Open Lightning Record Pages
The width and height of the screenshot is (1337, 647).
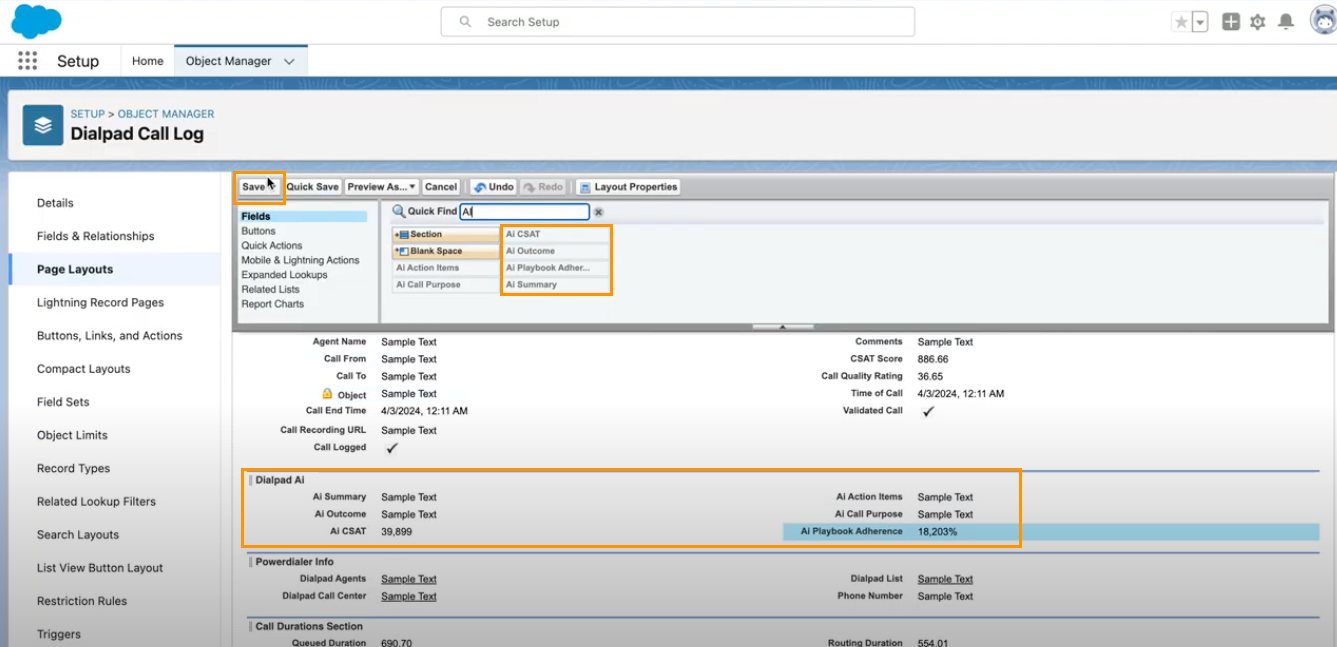click(100, 302)
